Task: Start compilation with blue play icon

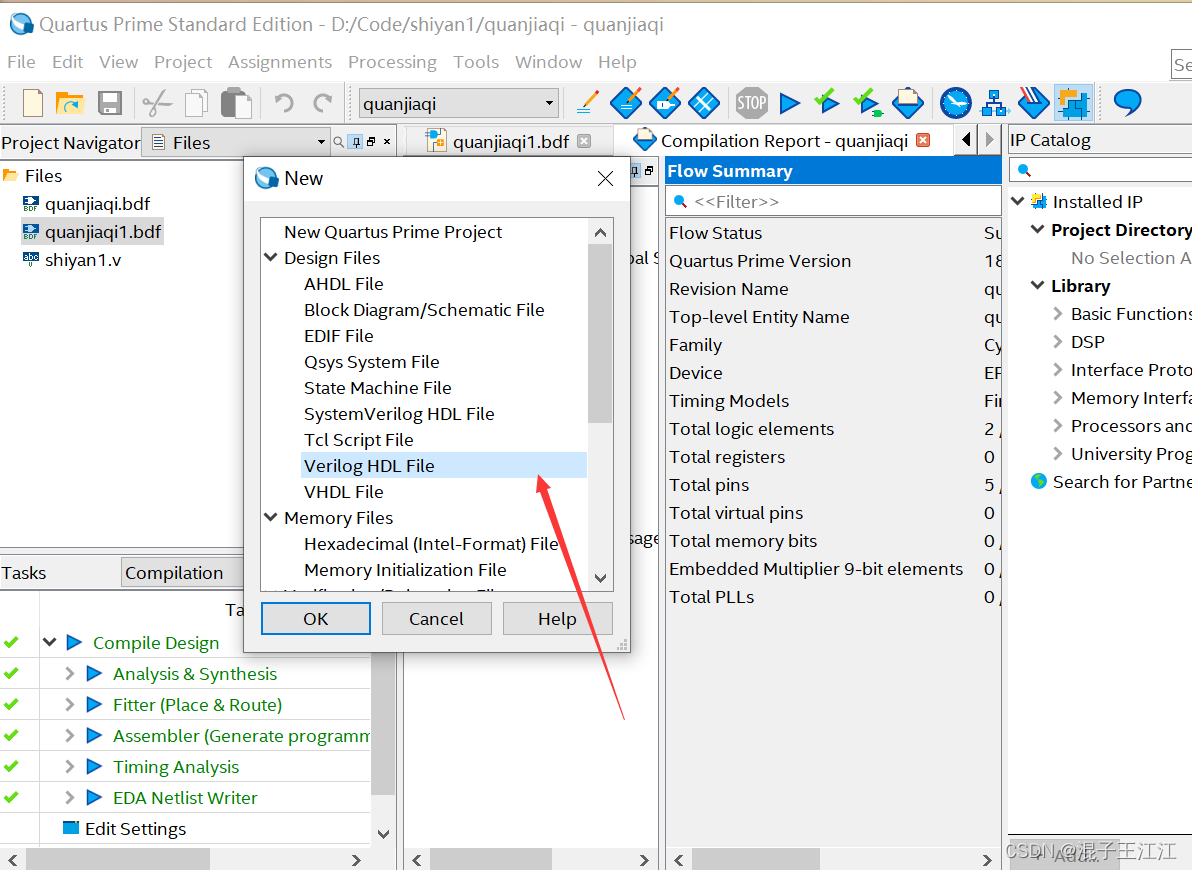Action: pos(790,103)
